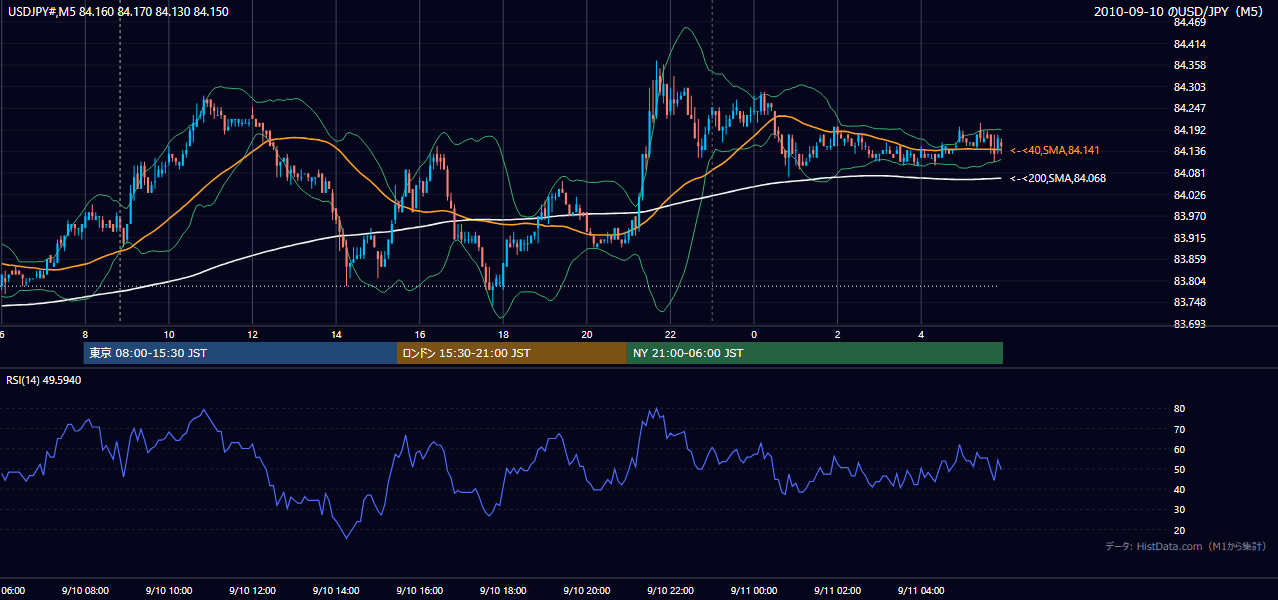Click the RSI scale value 50
Viewport: 1278px width, 600px height.
pyautogui.click(x=1179, y=469)
